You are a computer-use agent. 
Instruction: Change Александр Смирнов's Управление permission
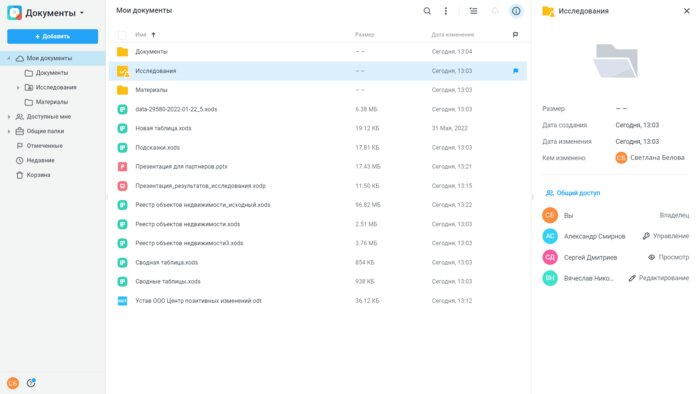click(666, 236)
